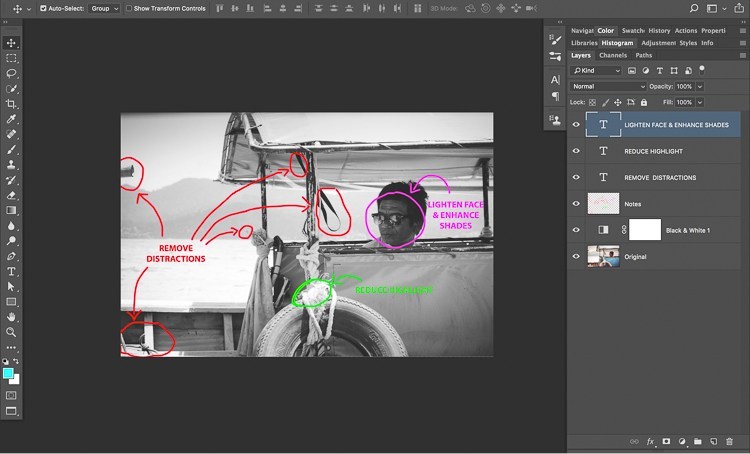Click the share icon in options bar

(739, 8)
